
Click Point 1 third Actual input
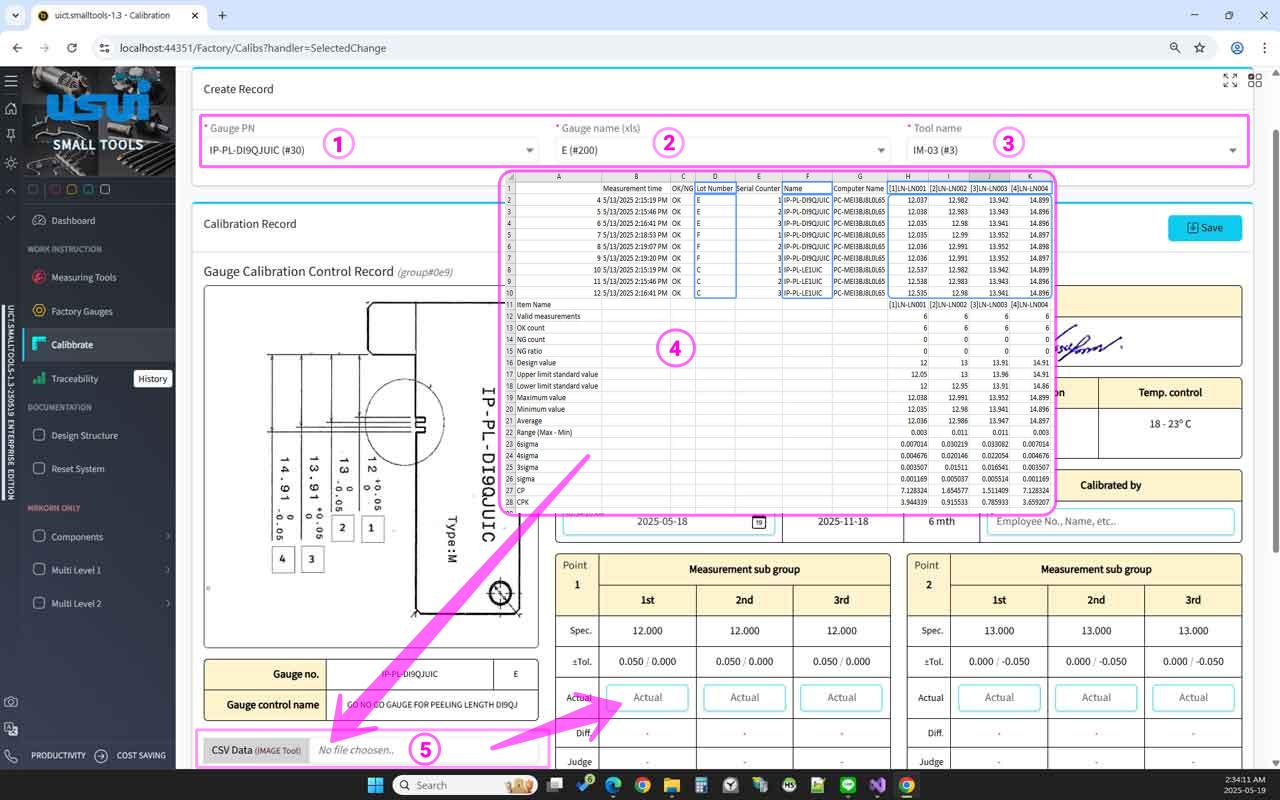[x=841, y=697]
